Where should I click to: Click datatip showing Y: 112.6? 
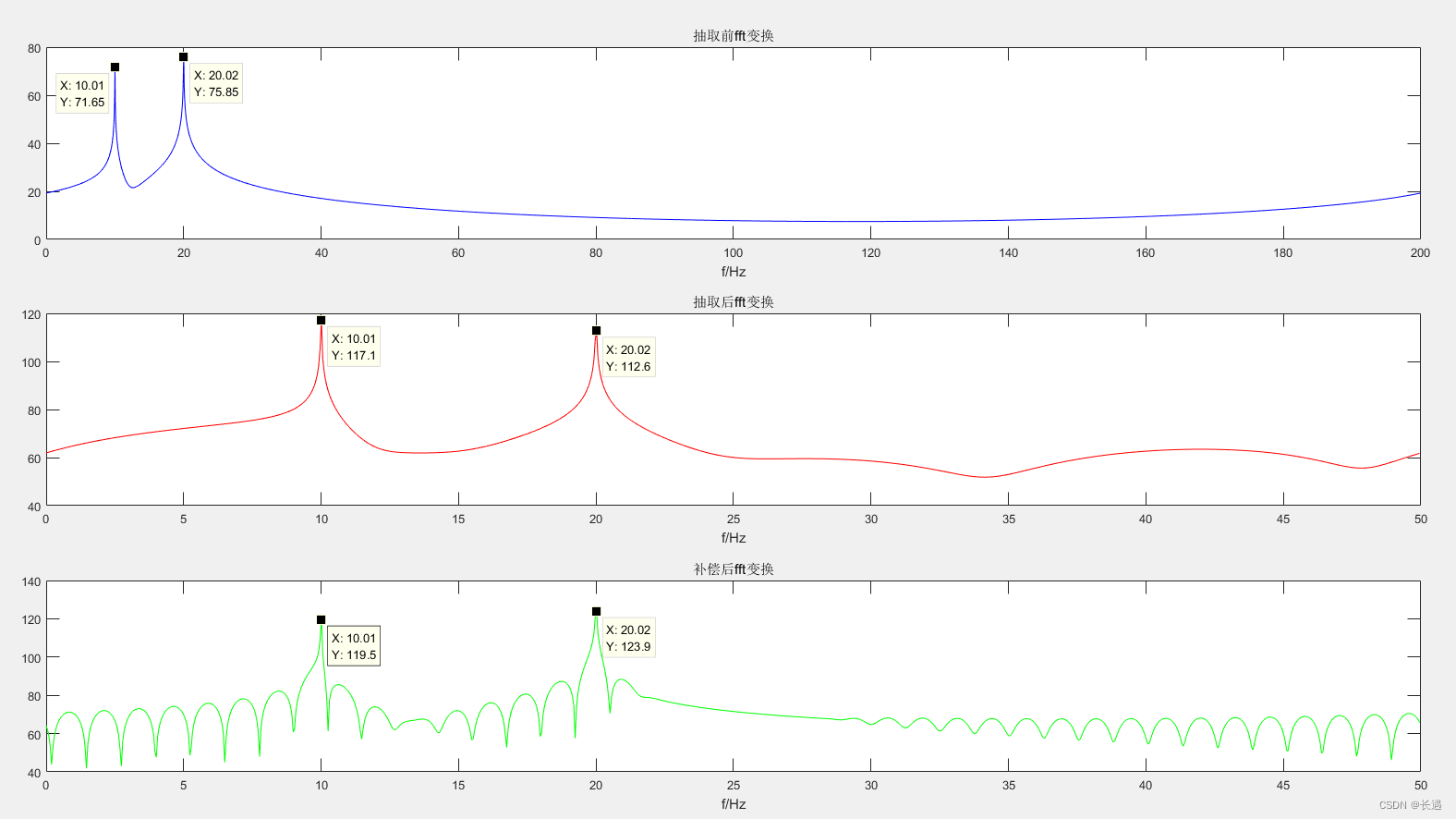(x=628, y=358)
